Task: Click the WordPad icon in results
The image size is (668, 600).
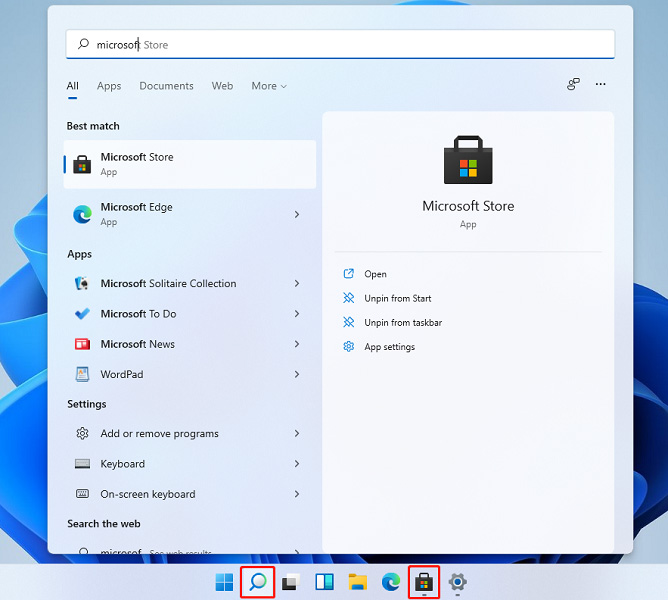Action: tap(82, 374)
